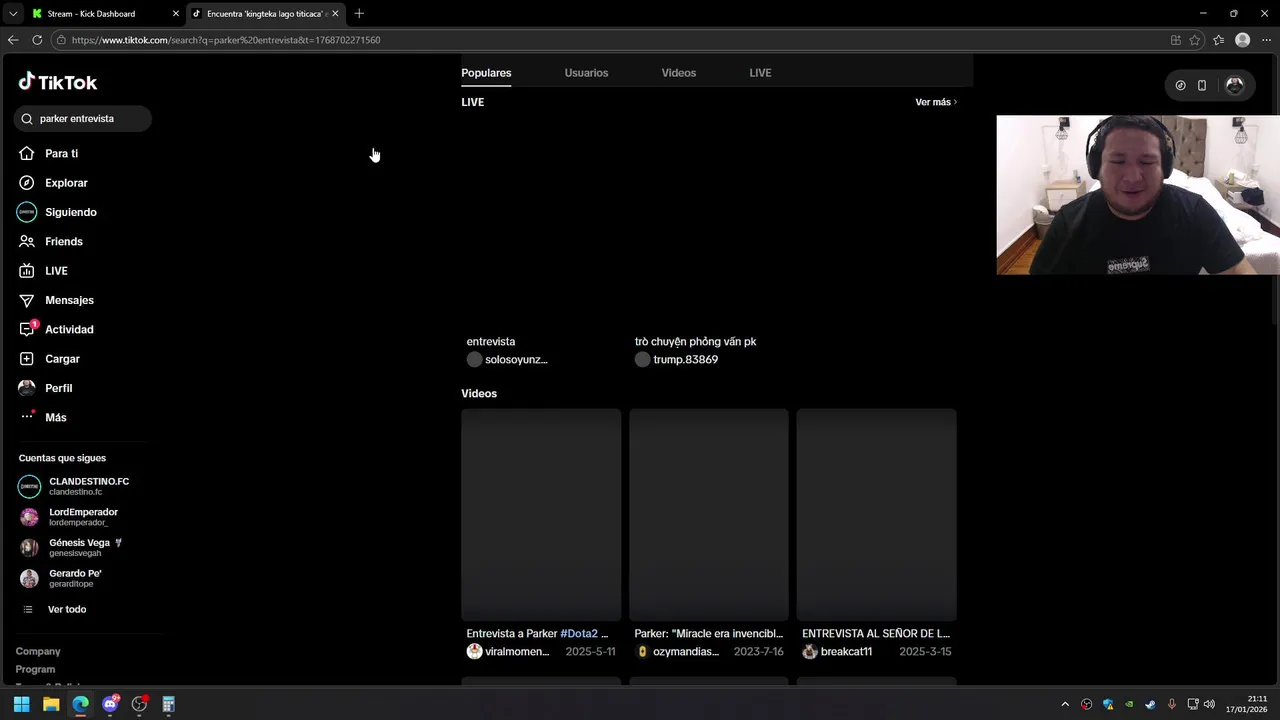Open File Explorer from taskbar
This screenshot has height=720, width=1280.
51,705
